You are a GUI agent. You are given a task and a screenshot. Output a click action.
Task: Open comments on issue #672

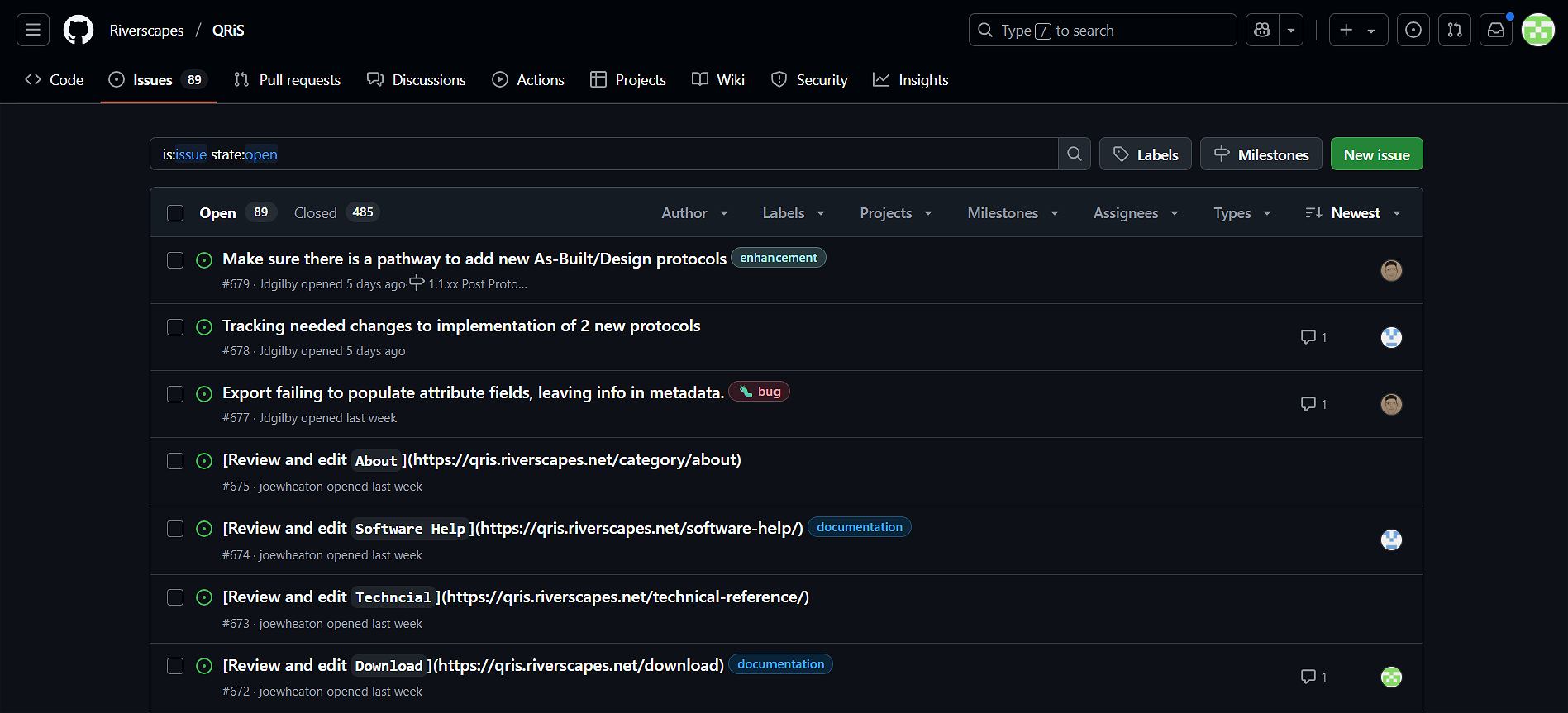point(1314,677)
